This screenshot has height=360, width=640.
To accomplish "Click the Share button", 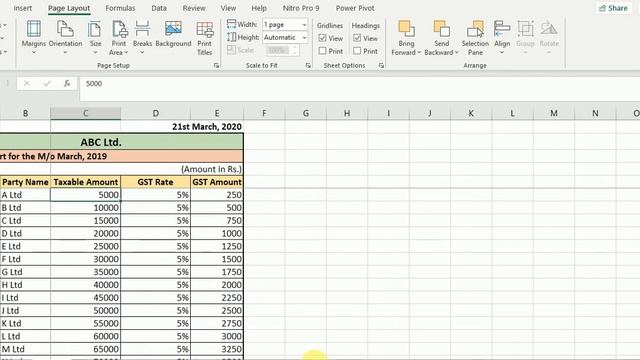I will pyautogui.click(x=613, y=8).
